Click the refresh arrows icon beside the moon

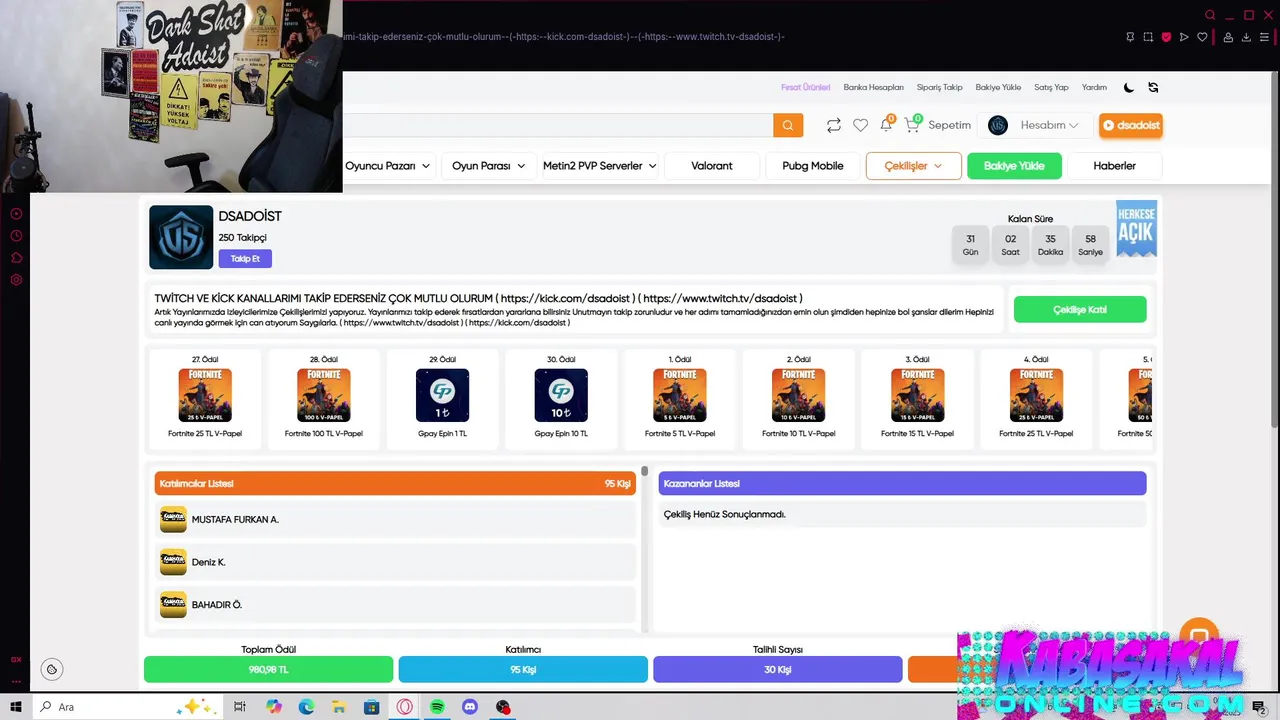pos(1153,87)
